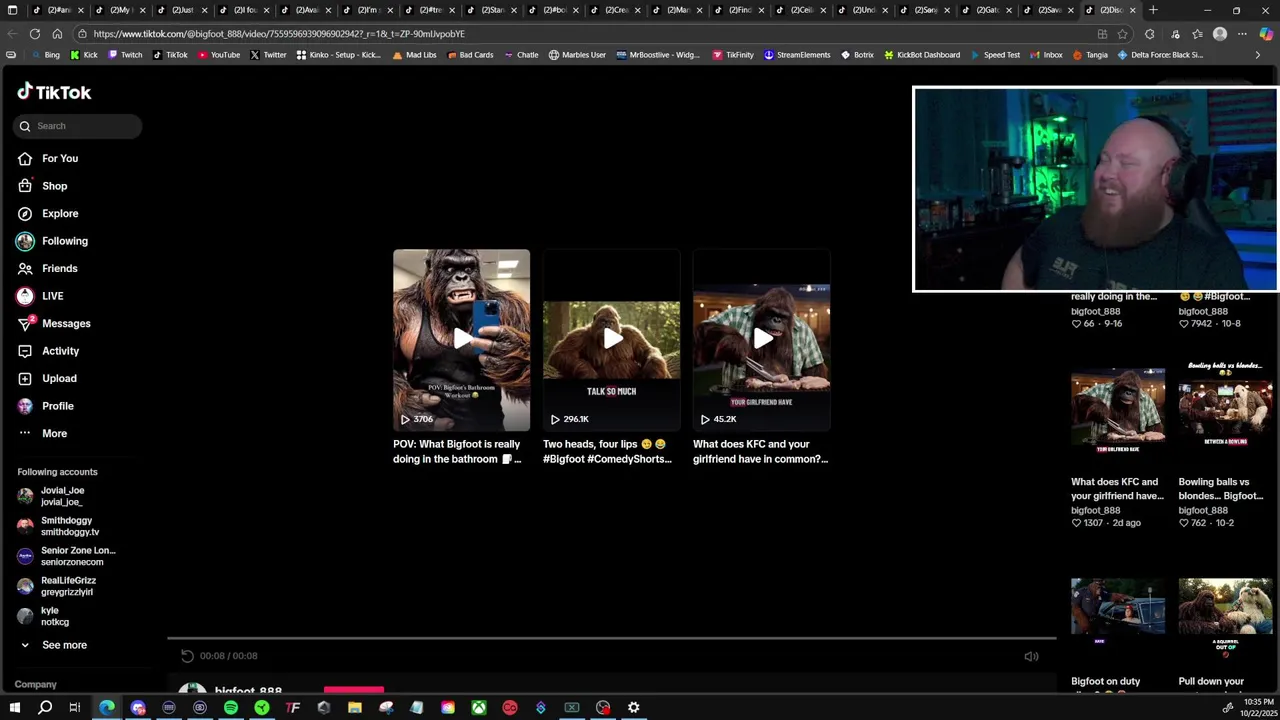Expand See more following accounts
This screenshot has width=1280, height=720.
(52, 645)
